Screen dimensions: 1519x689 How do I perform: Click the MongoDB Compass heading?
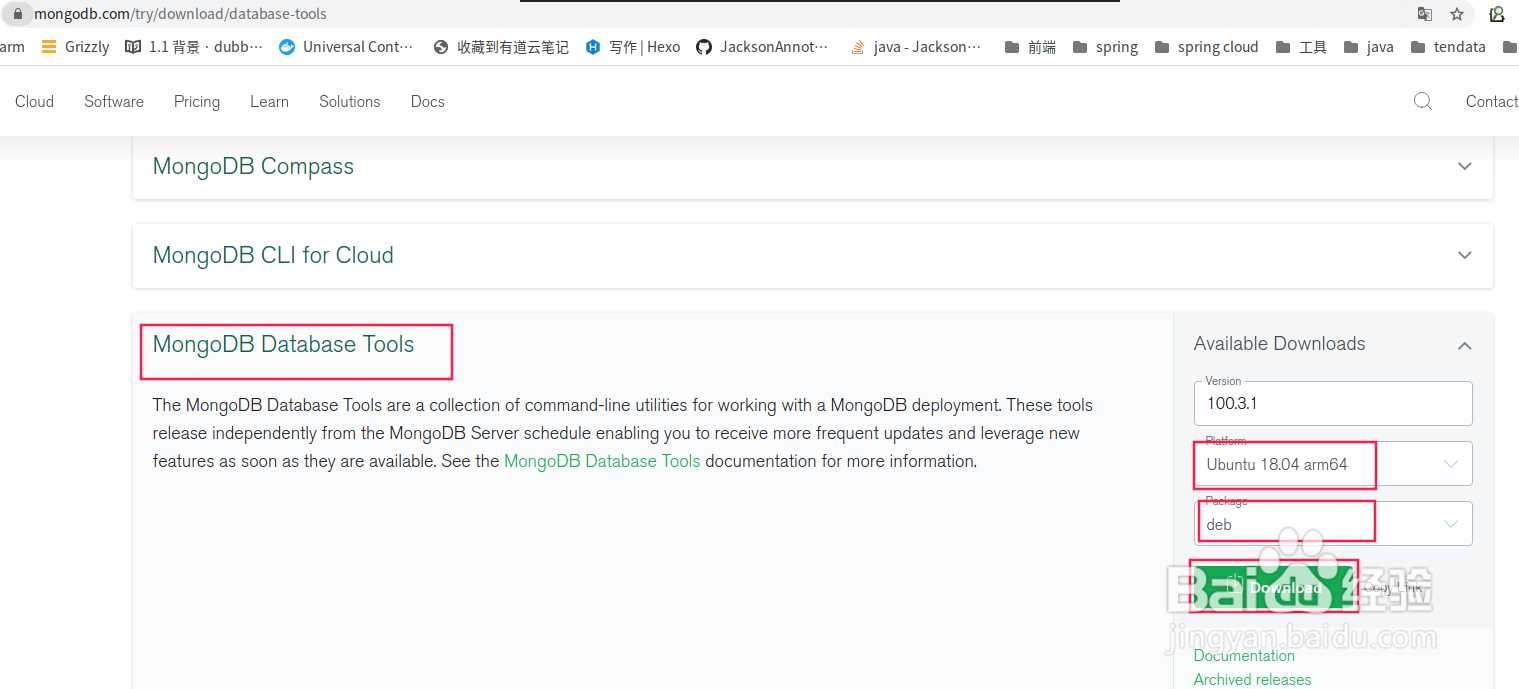[x=253, y=166]
